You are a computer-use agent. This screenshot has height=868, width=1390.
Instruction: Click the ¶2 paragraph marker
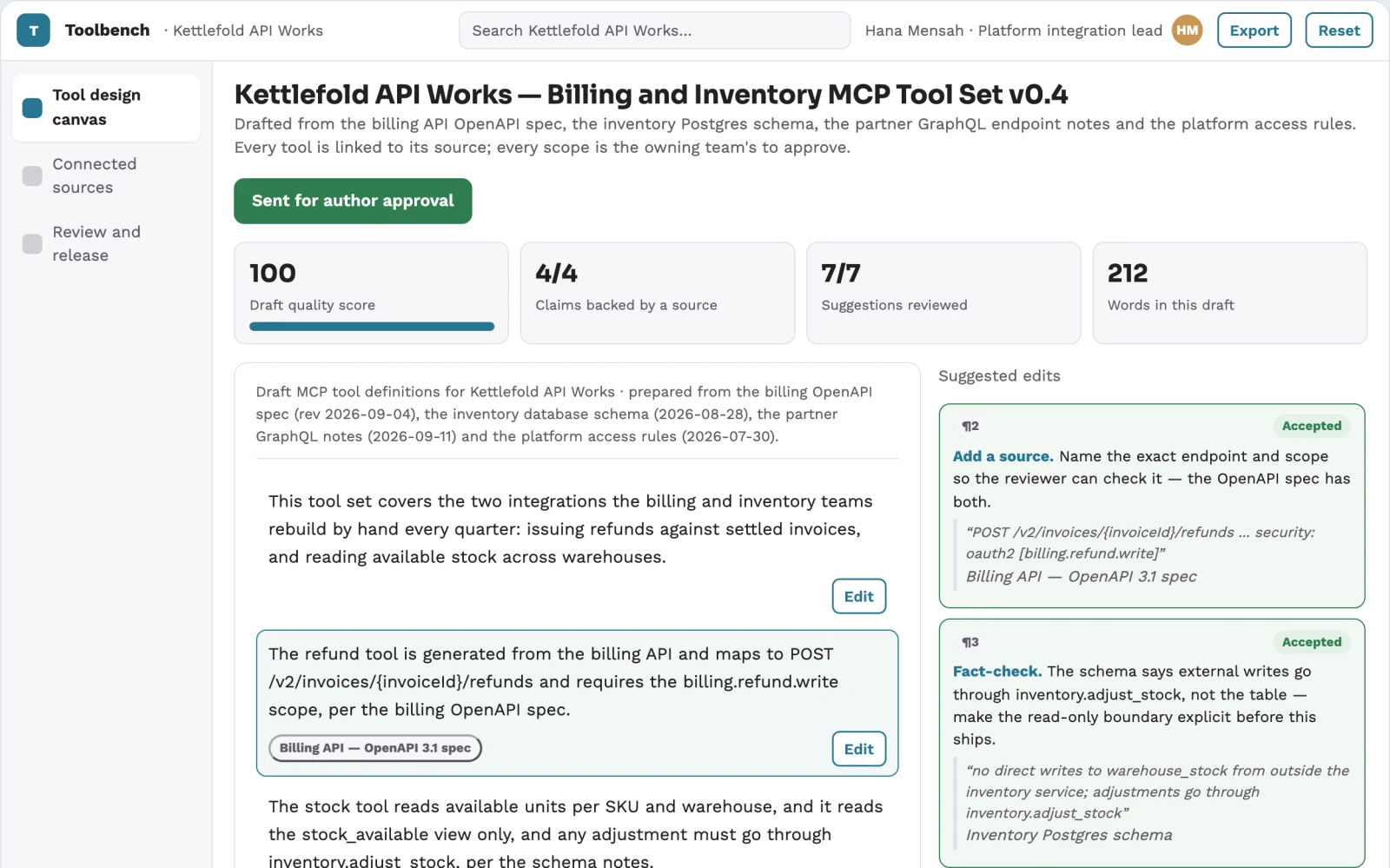click(970, 426)
